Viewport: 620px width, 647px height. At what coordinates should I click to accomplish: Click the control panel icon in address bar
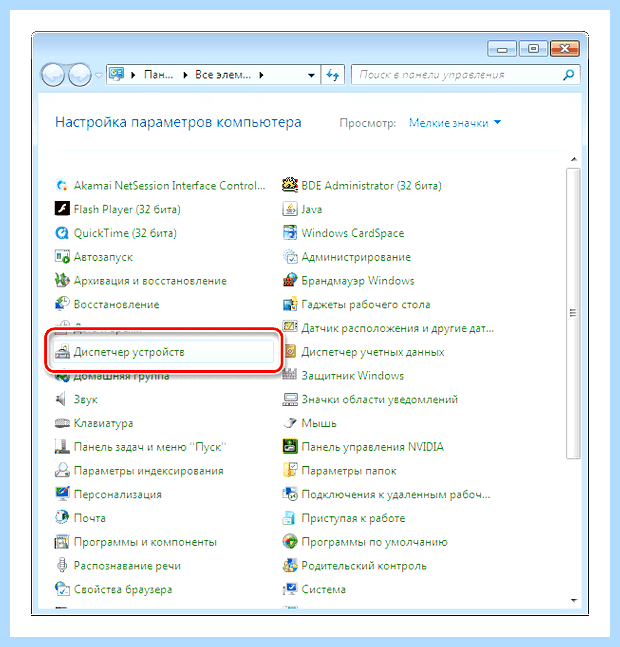pyautogui.click(x=116, y=74)
